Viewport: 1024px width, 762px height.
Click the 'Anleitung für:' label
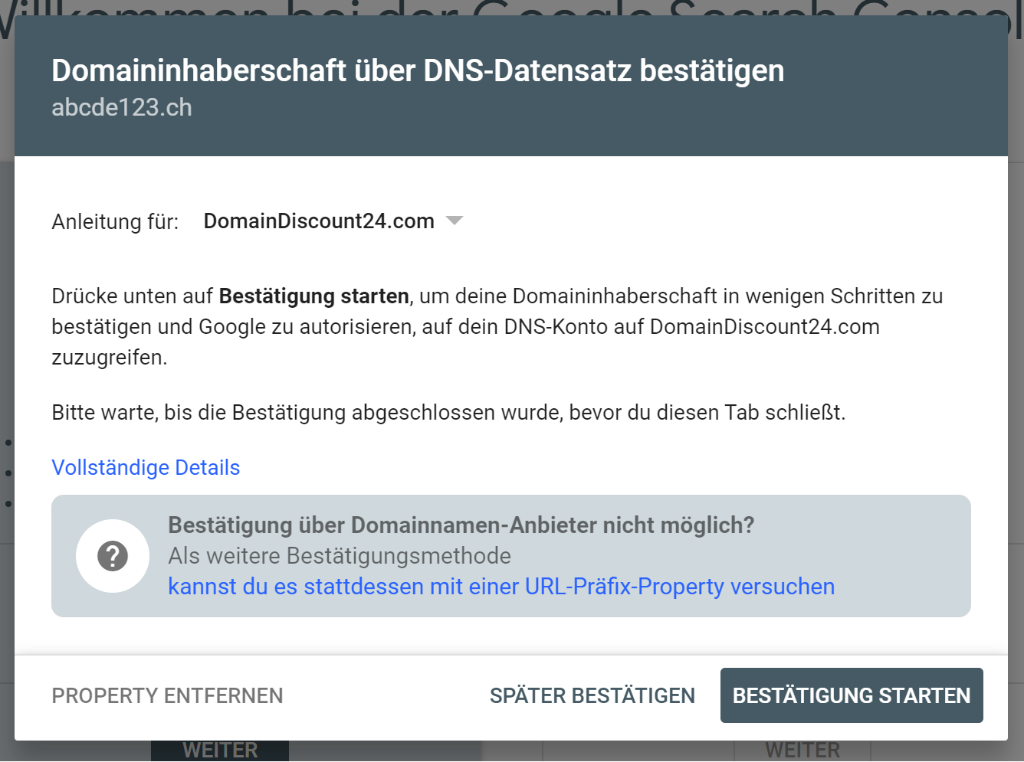point(115,221)
